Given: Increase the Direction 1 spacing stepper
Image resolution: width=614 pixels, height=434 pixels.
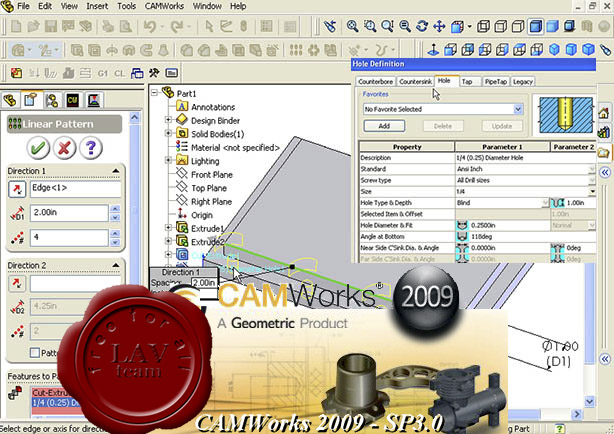Looking at the screenshot, I should click(115, 209).
